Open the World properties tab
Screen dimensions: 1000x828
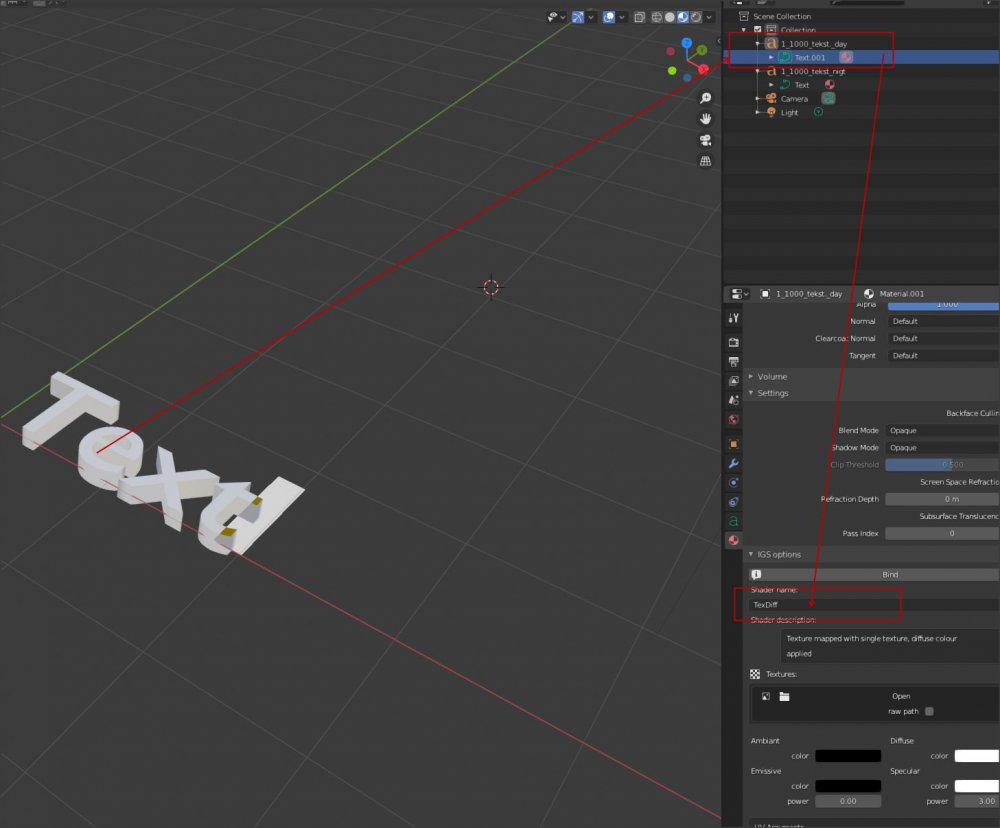734,420
